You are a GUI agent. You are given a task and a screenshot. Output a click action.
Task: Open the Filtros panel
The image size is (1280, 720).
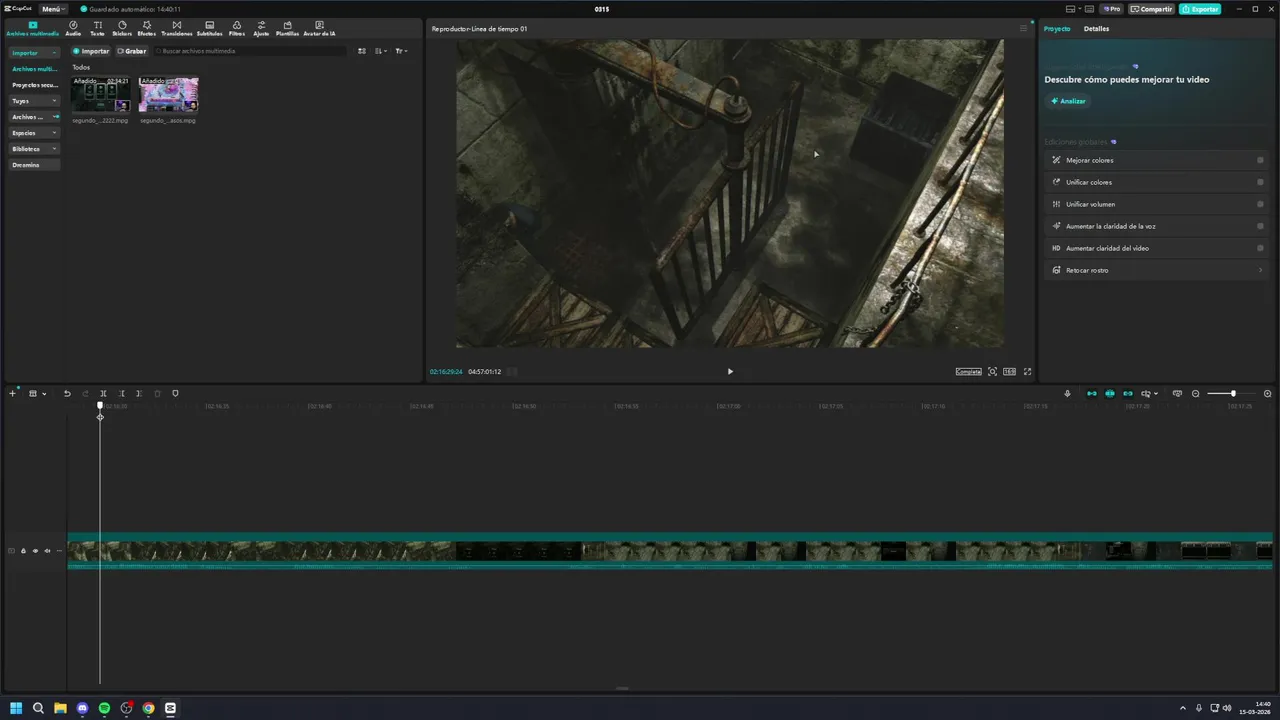coord(237,28)
